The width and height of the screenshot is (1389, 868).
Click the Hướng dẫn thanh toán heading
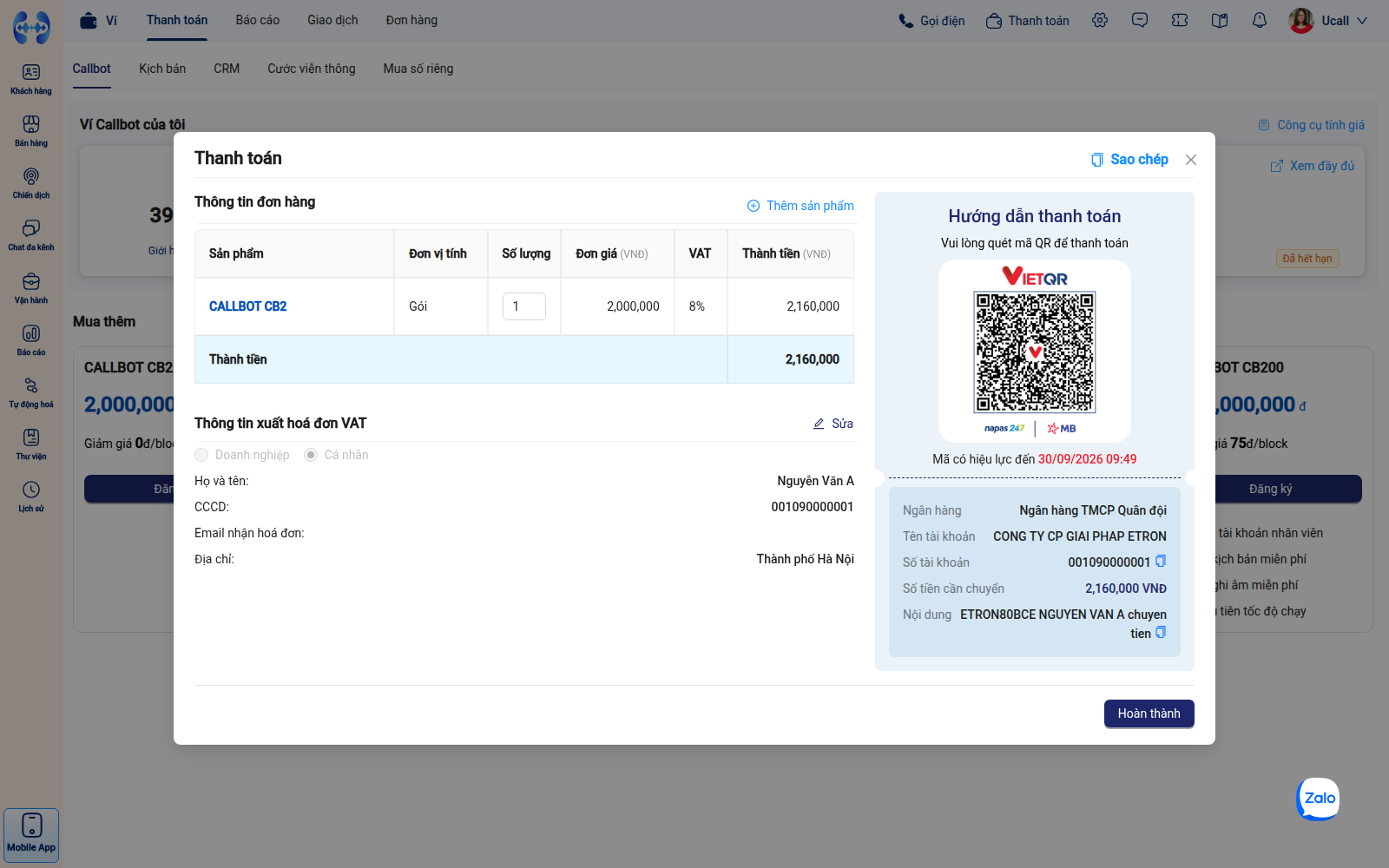1035,216
